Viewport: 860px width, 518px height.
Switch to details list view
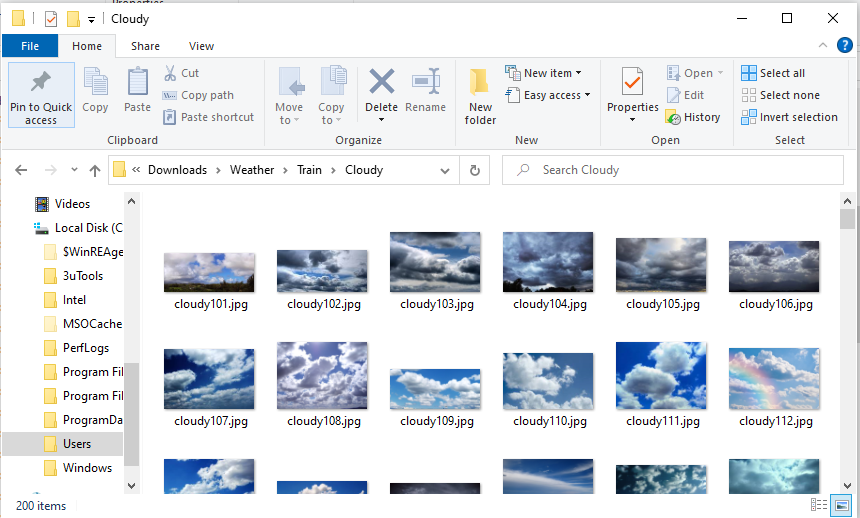click(819, 505)
